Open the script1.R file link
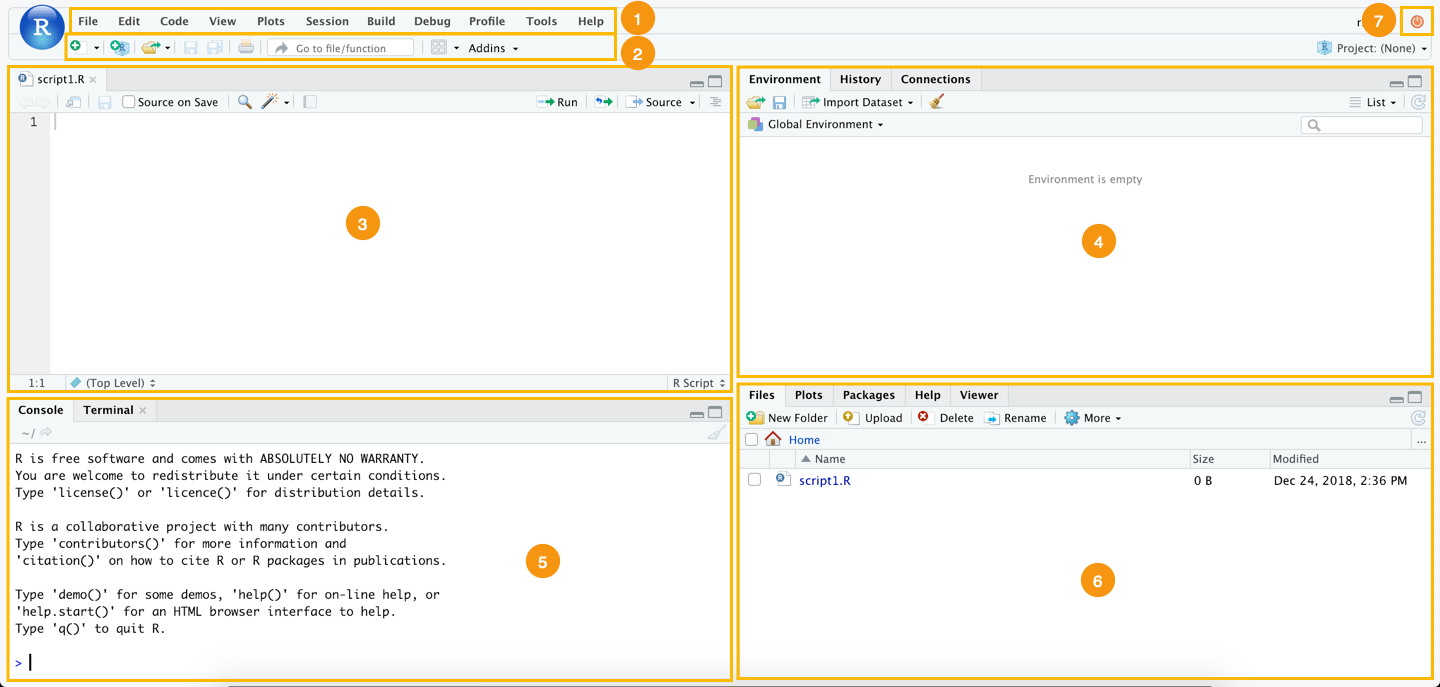1440x687 pixels. tap(823, 480)
